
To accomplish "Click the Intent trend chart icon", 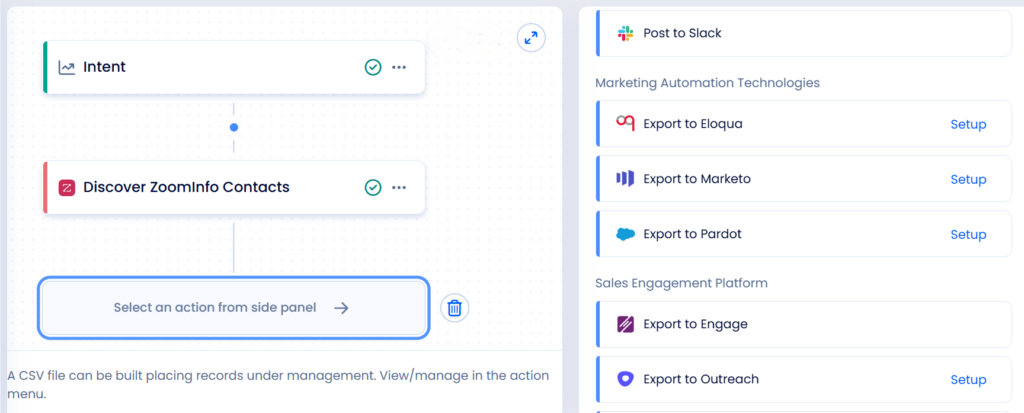I will (x=67, y=67).
